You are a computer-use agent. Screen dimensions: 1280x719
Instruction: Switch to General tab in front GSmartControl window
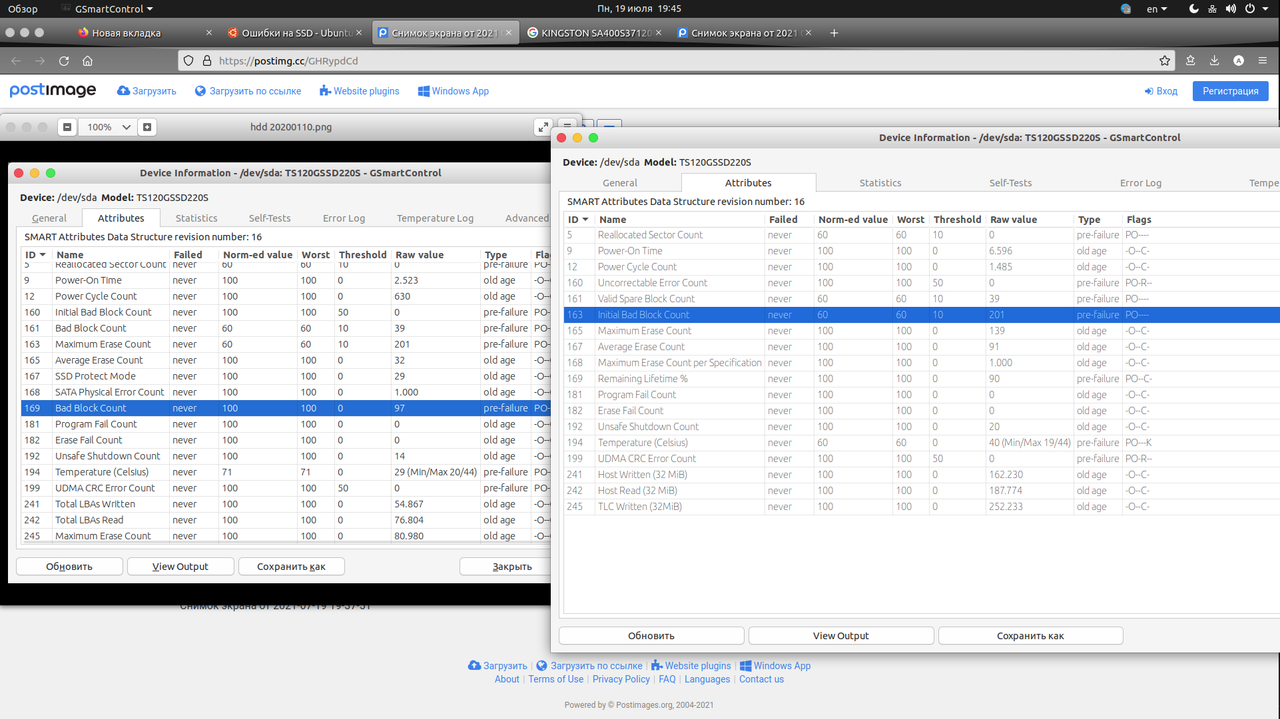point(620,183)
